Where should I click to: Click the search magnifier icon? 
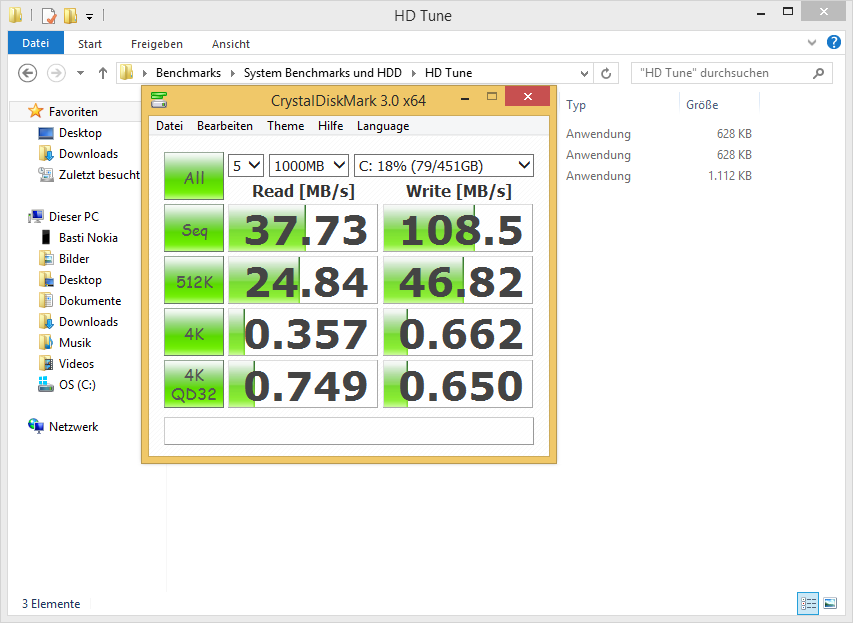818,73
